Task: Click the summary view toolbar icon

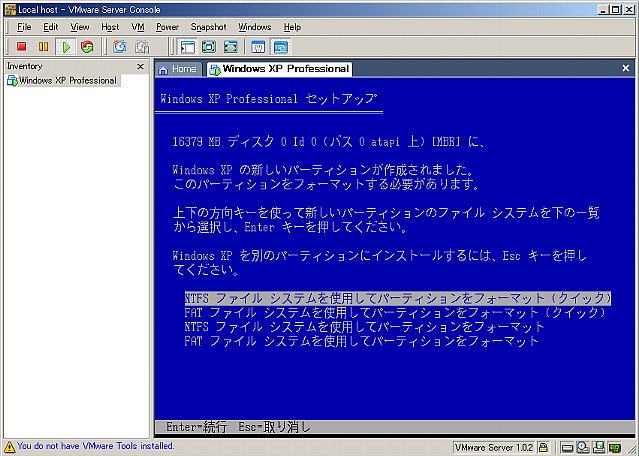Action: (258, 47)
